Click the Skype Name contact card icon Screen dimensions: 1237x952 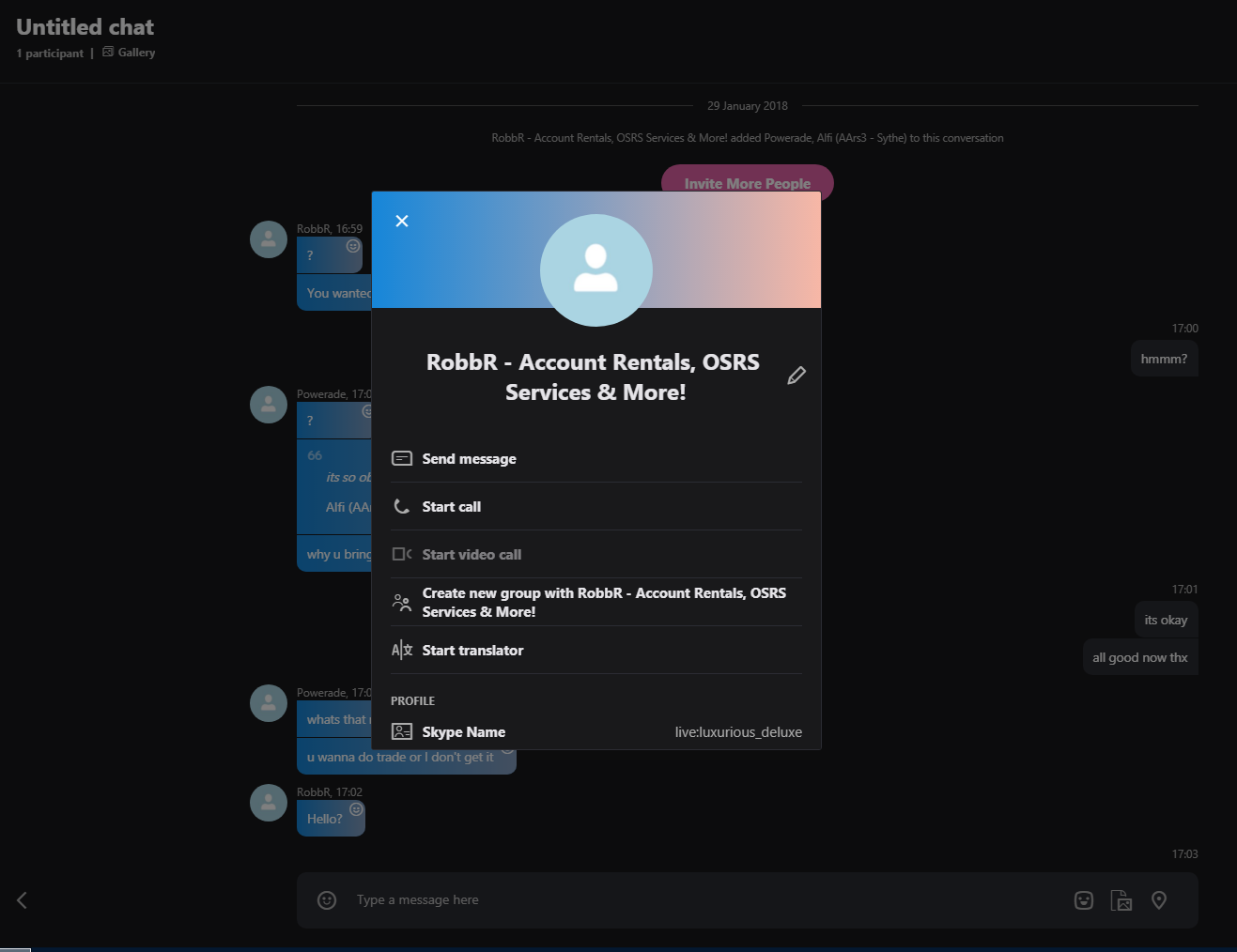tap(402, 731)
